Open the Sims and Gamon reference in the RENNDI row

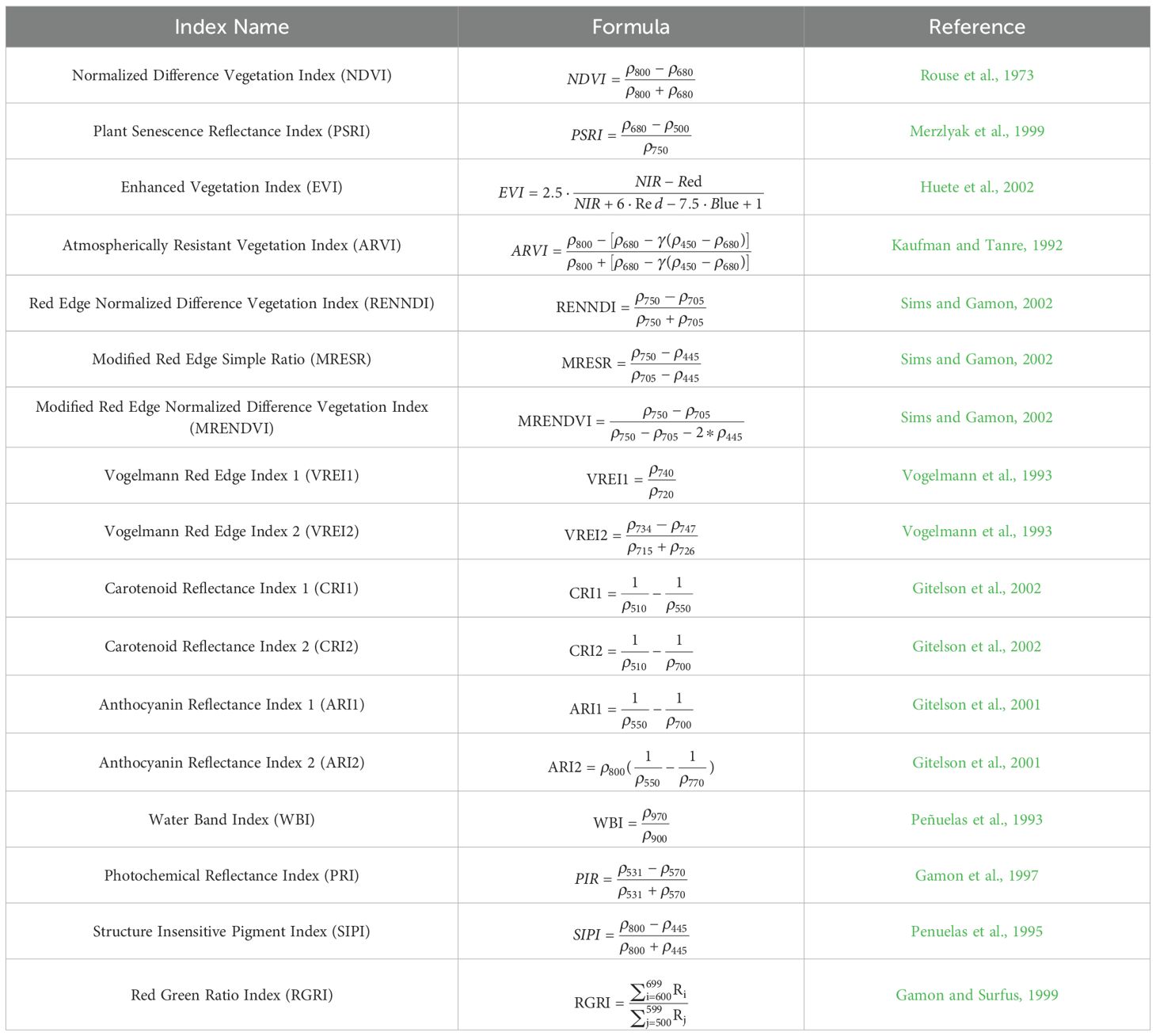pos(976,303)
